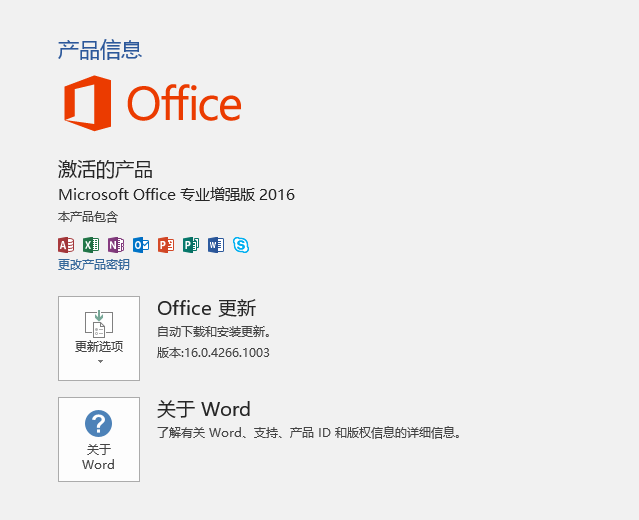This screenshot has width=639, height=520.
Task: Click the Outlook app icon
Action: pos(141,245)
